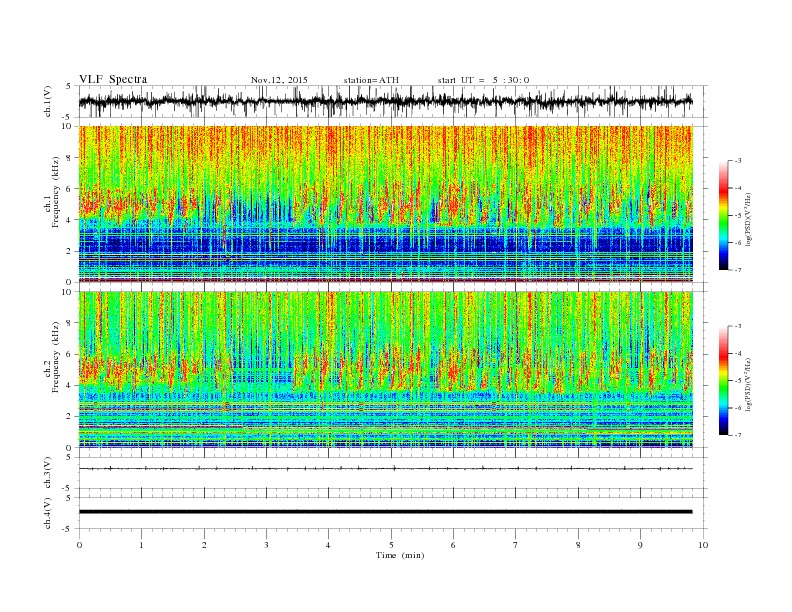Click the "station=ATH" header label
This screenshot has height=612, width=792.
[x=371, y=80]
